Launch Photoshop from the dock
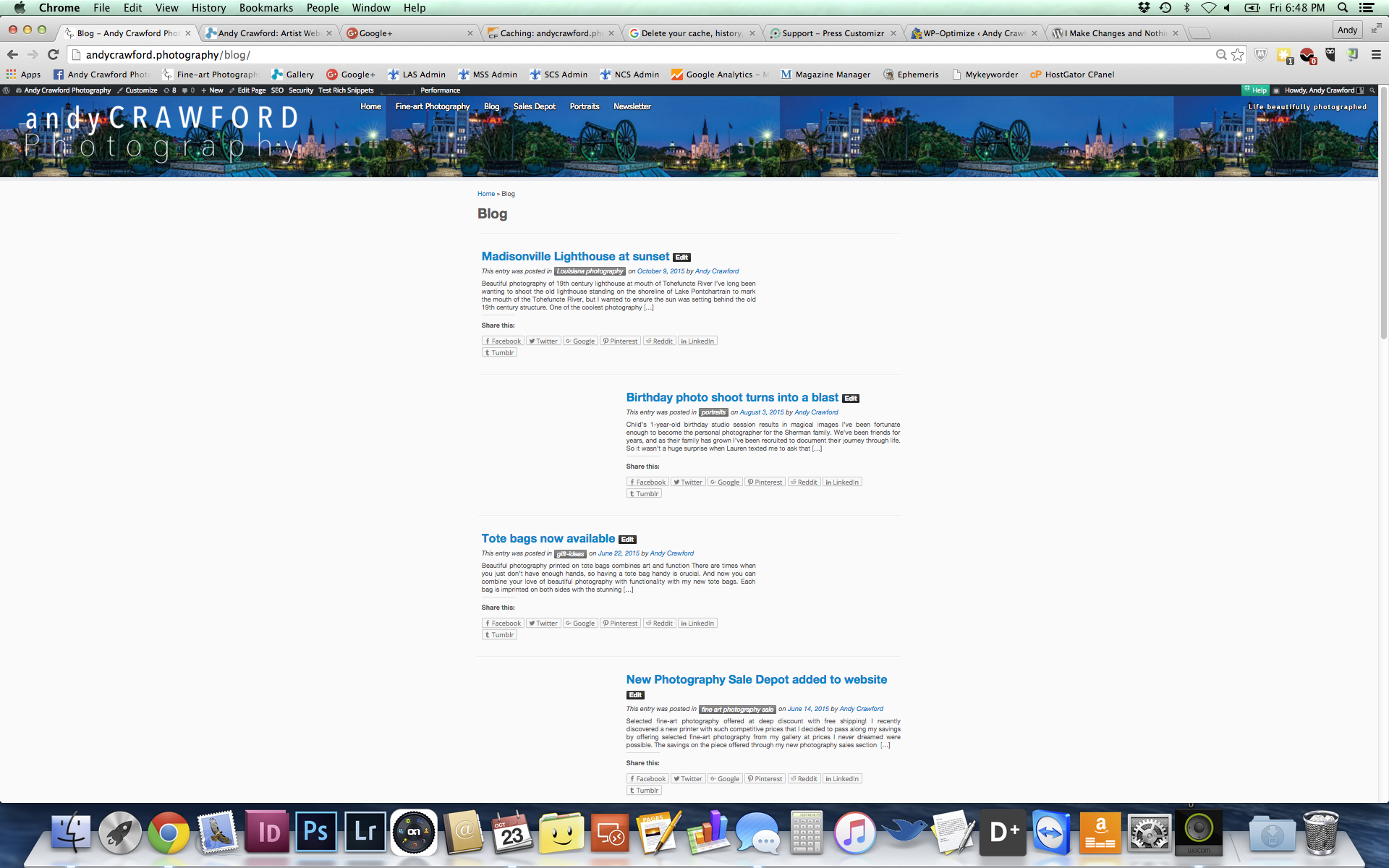Screen dimensions: 1389x868 click(316, 833)
